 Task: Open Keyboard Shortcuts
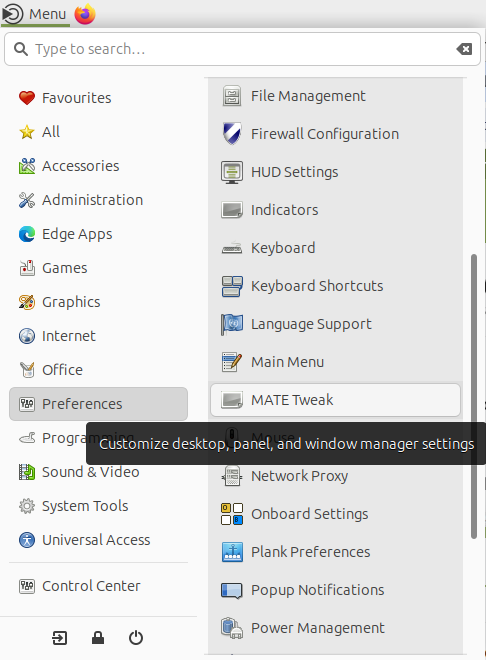335,286
